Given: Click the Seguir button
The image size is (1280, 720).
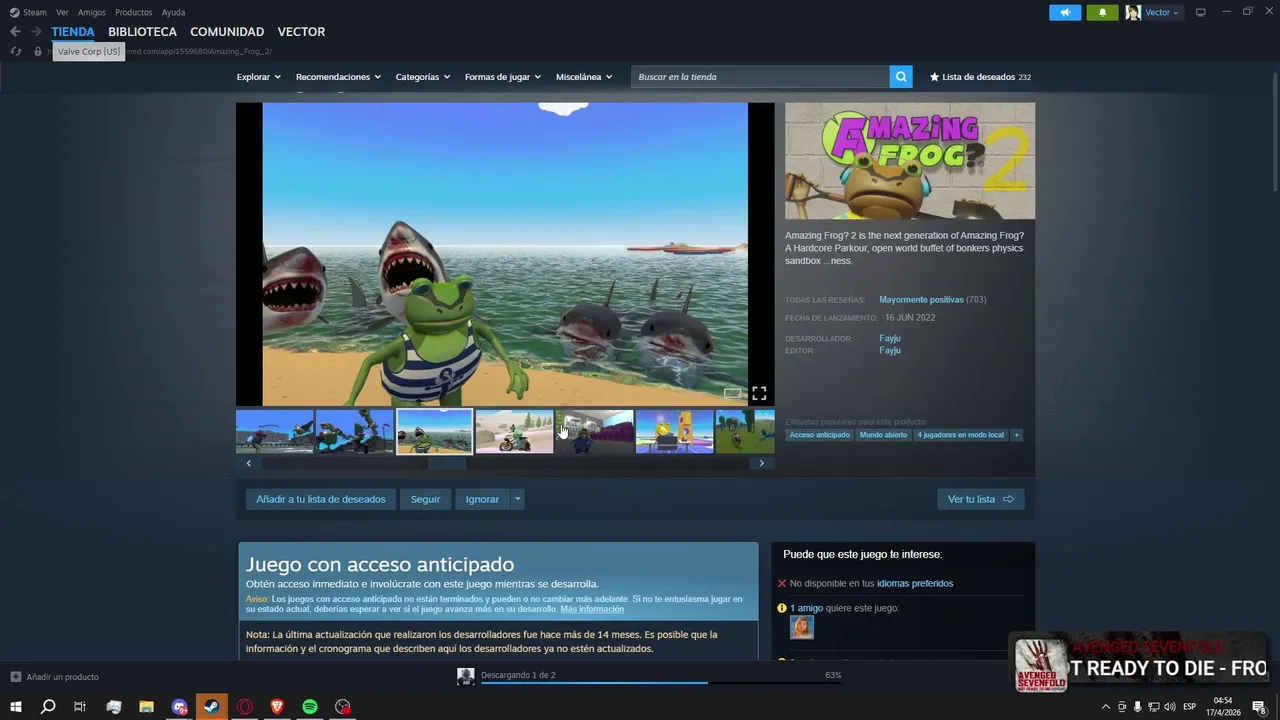Looking at the screenshot, I should [425, 499].
